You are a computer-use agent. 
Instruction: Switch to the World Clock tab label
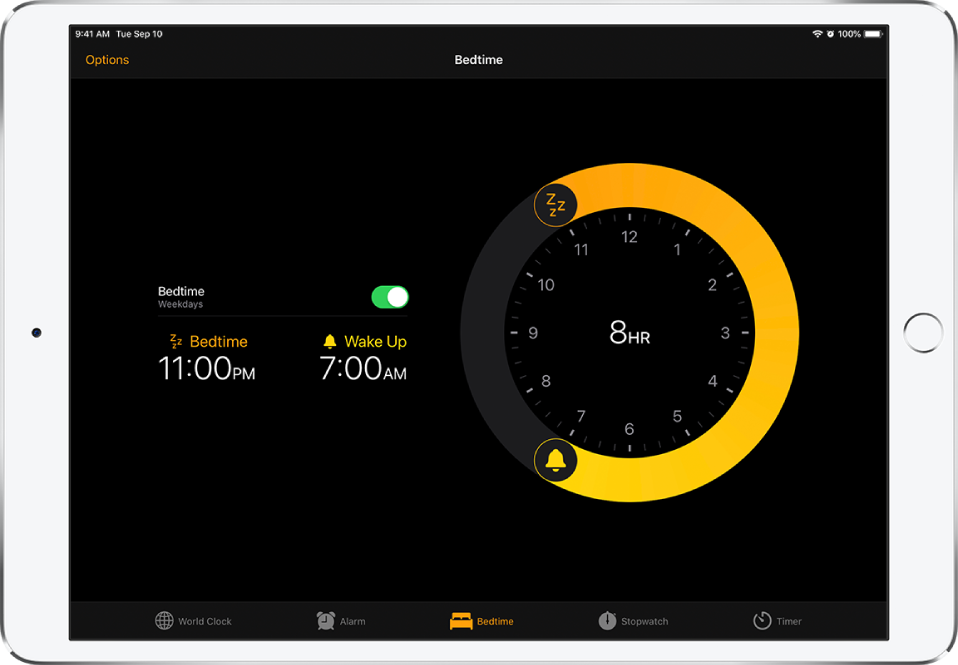tap(205, 622)
